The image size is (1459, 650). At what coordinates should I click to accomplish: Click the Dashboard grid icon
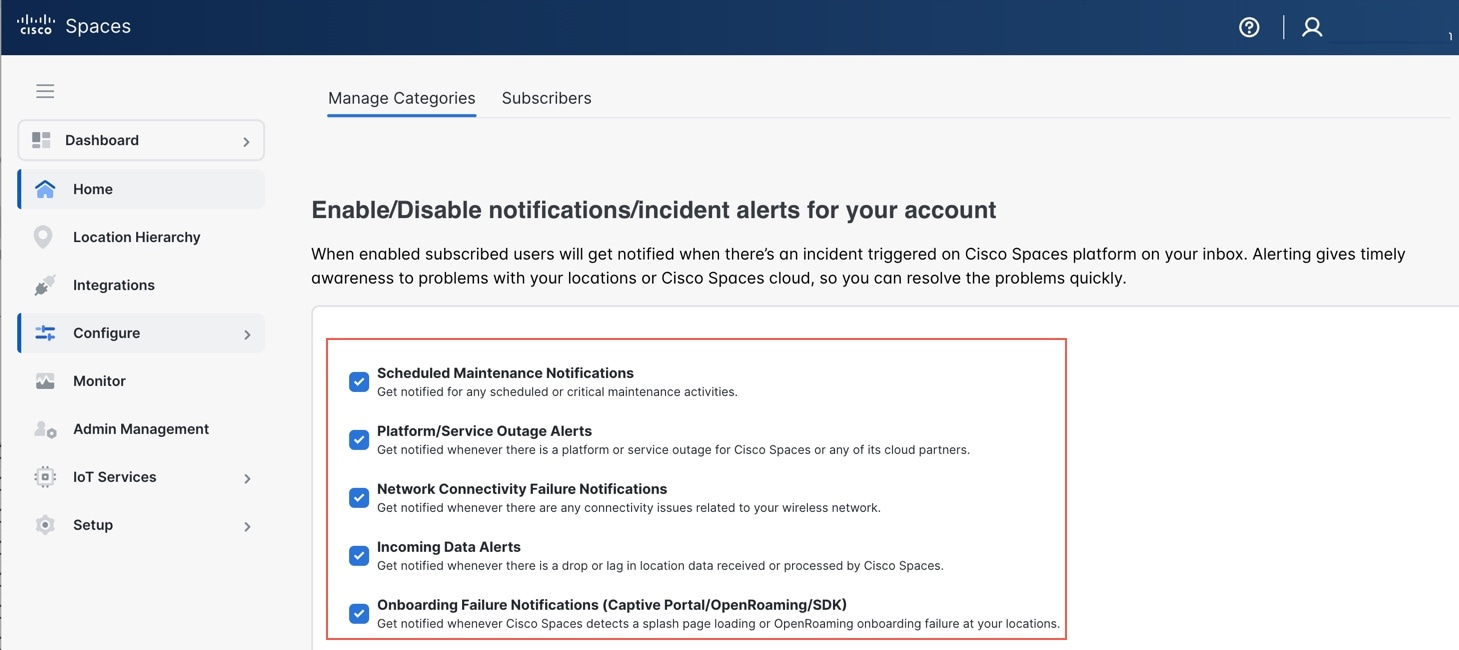coord(41,140)
